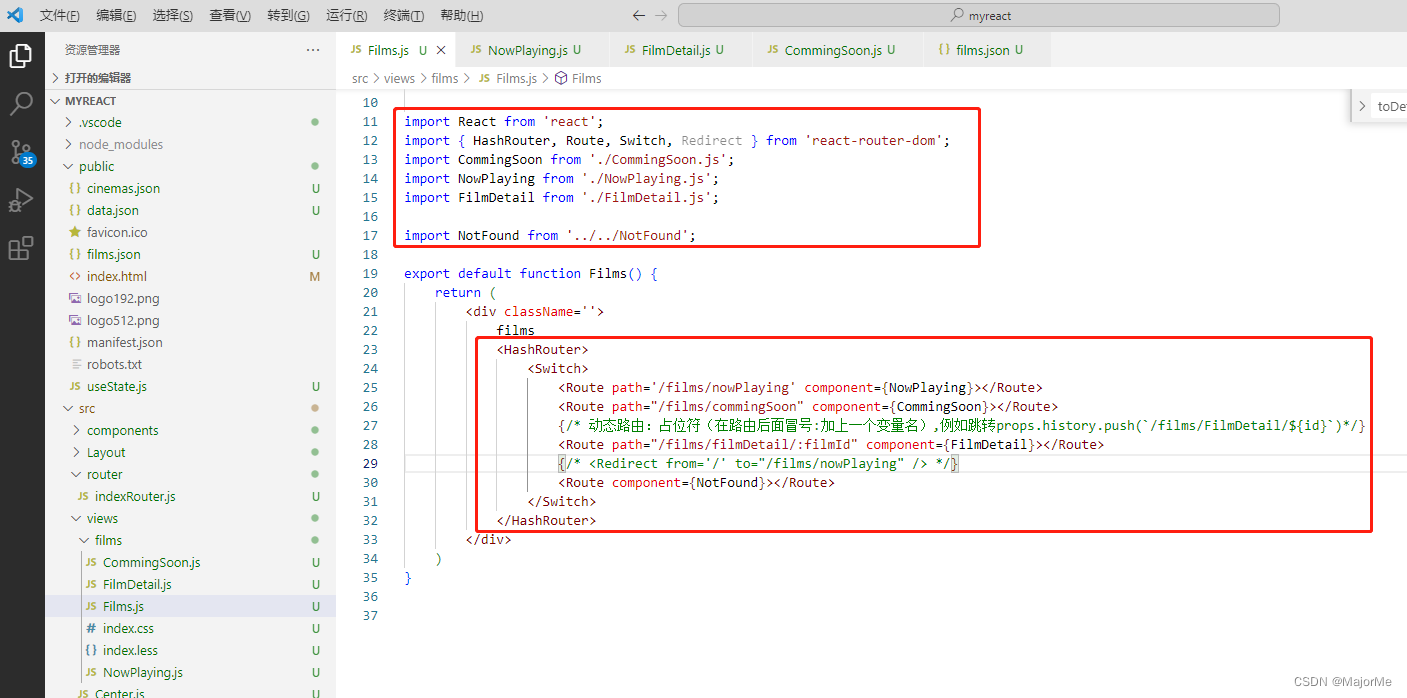Collapse the films folder in tree

coord(190,540)
